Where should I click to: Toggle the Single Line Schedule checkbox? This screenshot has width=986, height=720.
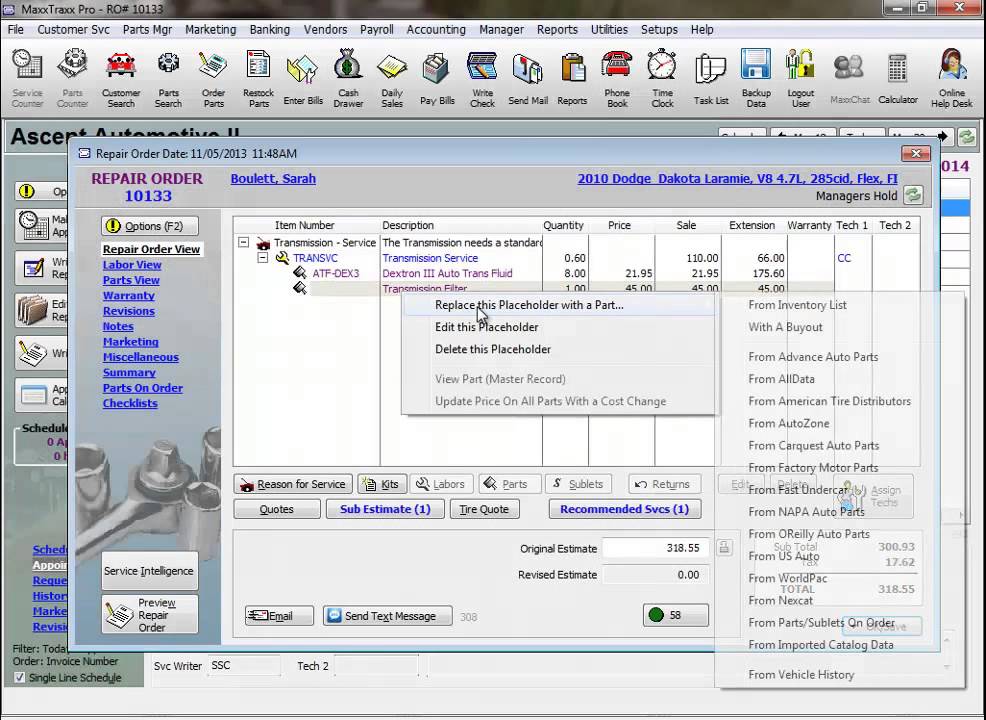(x=19, y=677)
